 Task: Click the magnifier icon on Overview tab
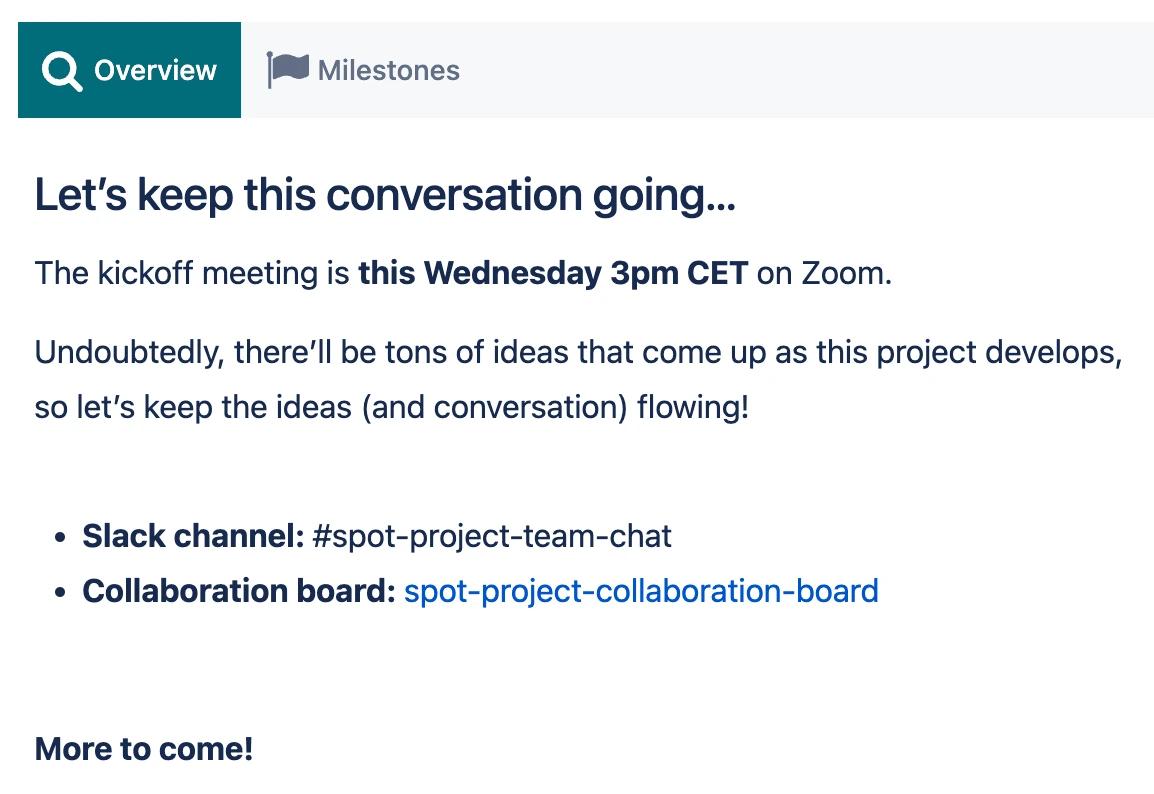click(62, 71)
